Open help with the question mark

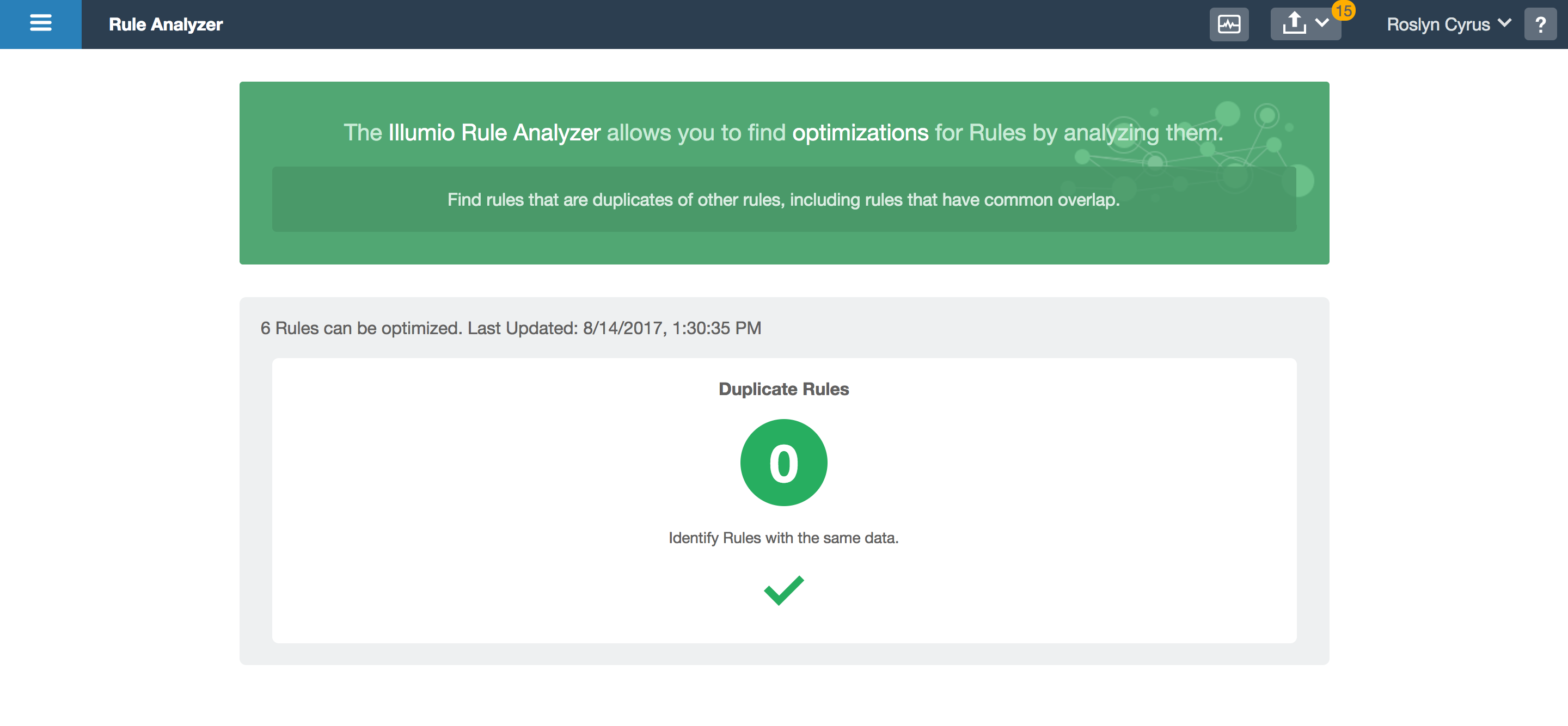point(1540,24)
